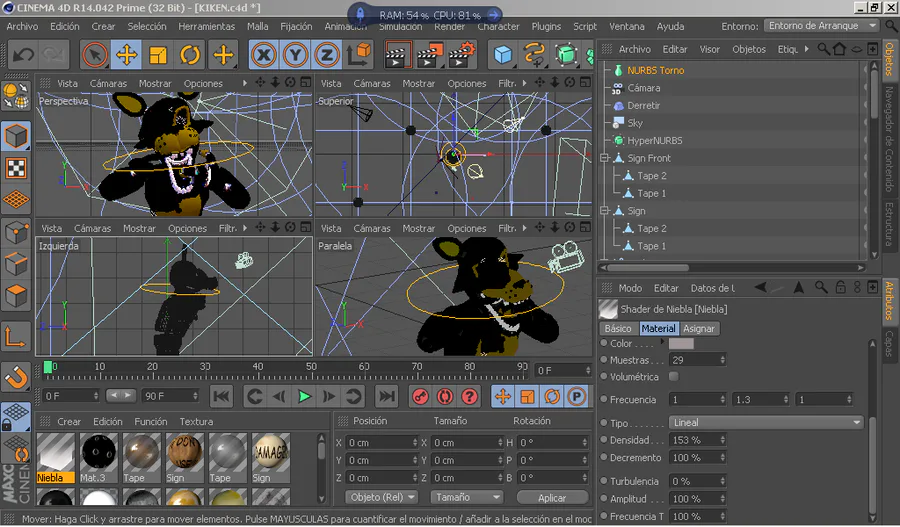Screen dimensions: 900x527
Task: Open the Objeto (Rel) dropdown
Action: point(381,497)
